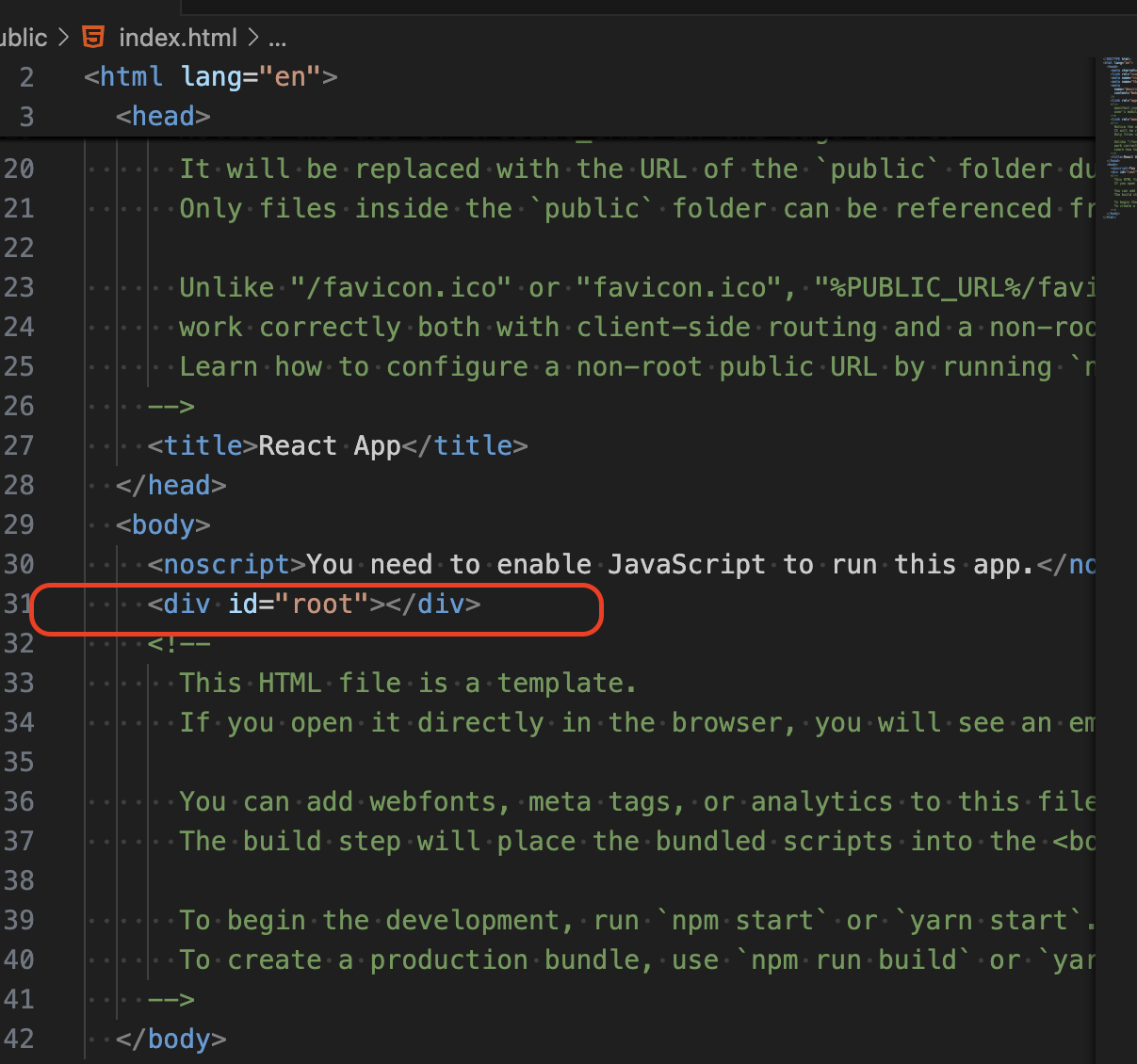The image size is (1137, 1064).
Task: Click the "root" attribute value
Action: click(322, 604)
